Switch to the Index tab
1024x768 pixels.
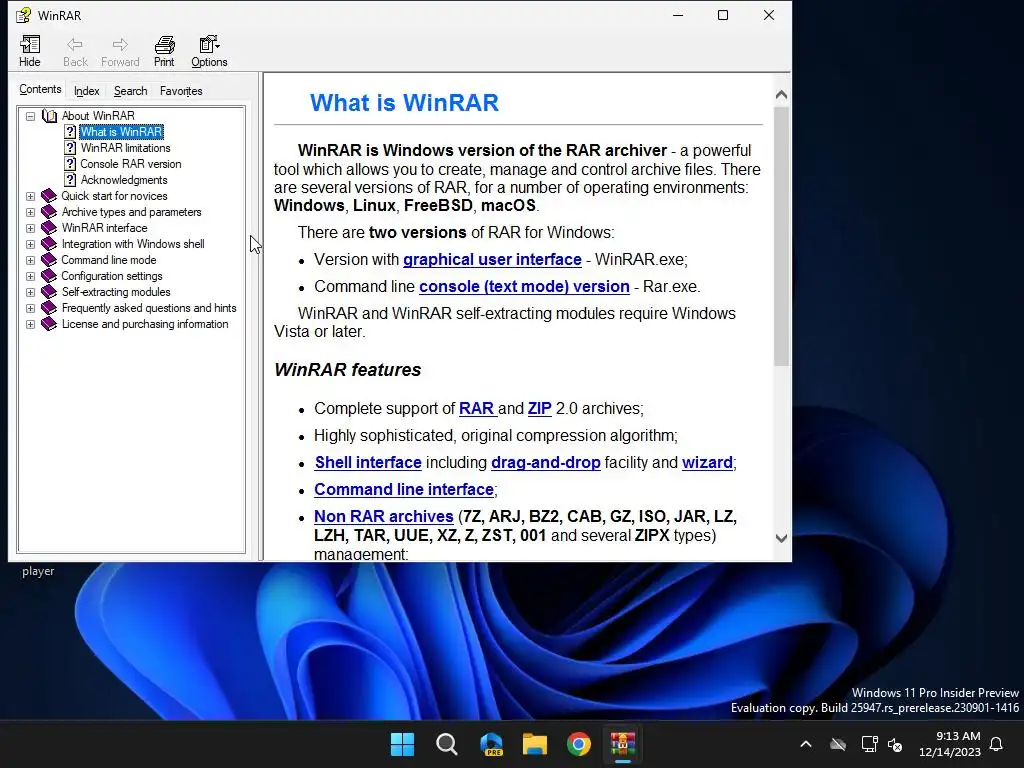pyautogui.click(x=86, y=91)
